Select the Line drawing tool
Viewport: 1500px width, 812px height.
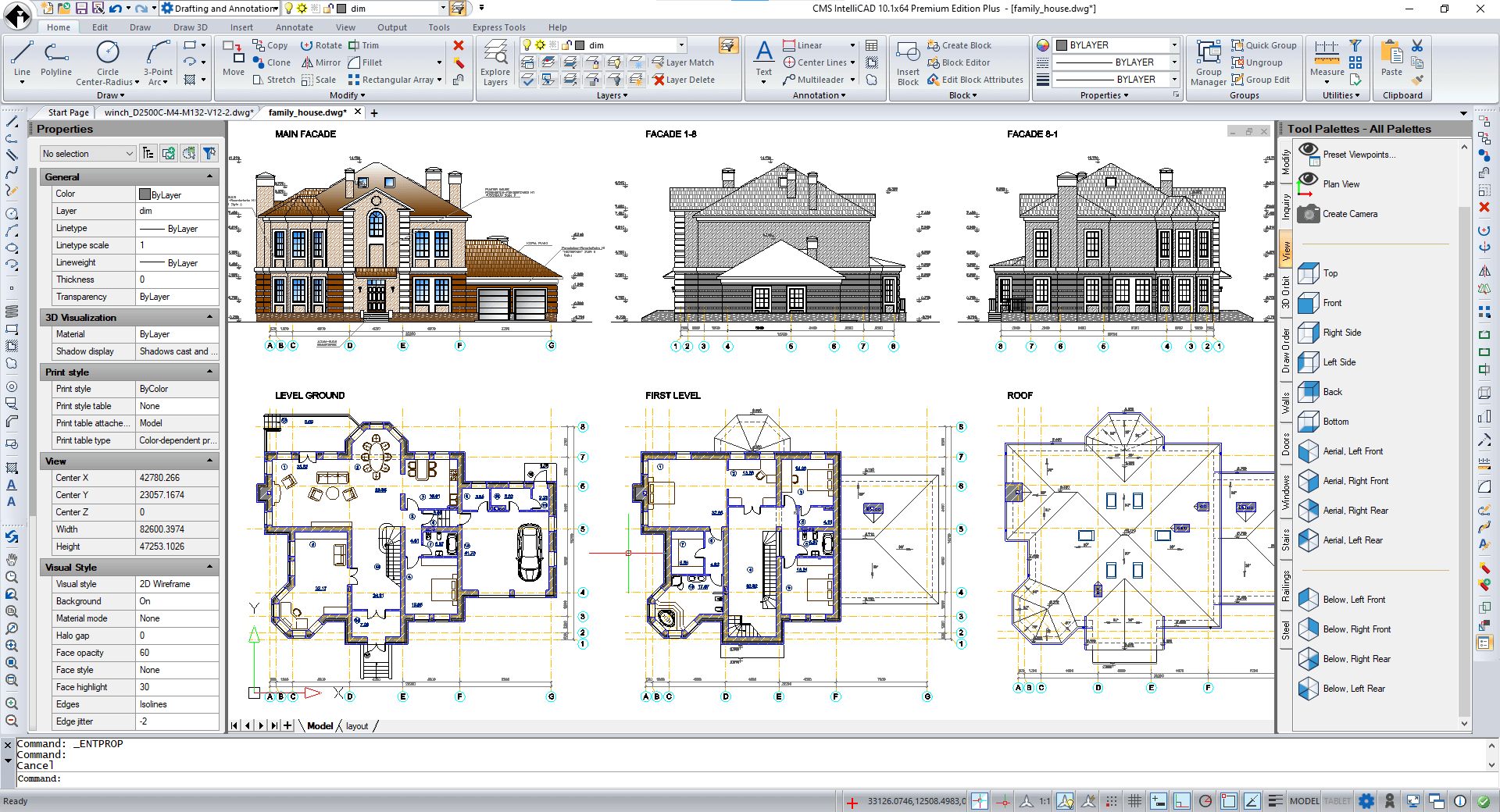pyautogui.click(x=22, y=61)
